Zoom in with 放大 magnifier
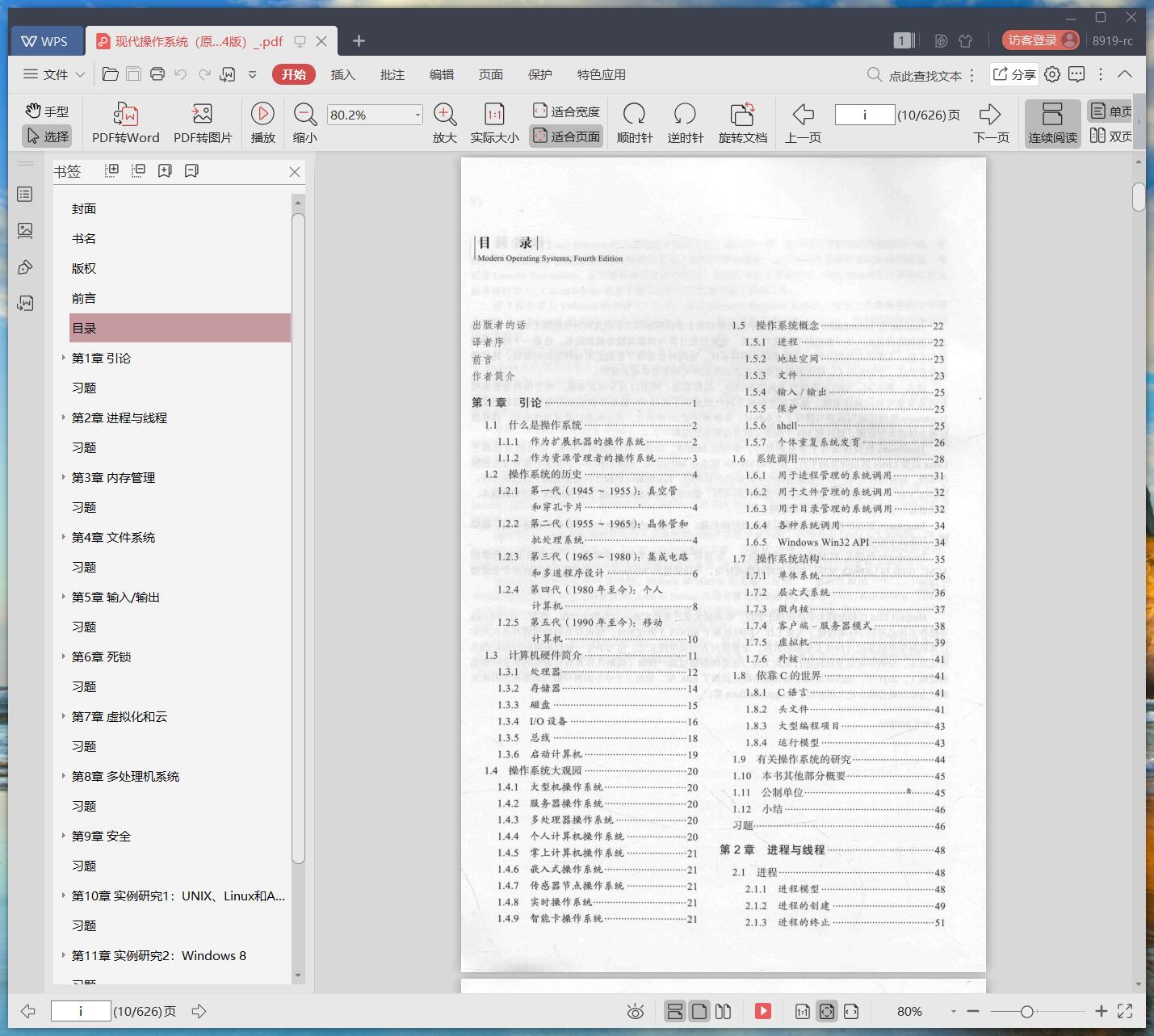 pyautogui.click(x=444, y=124)
